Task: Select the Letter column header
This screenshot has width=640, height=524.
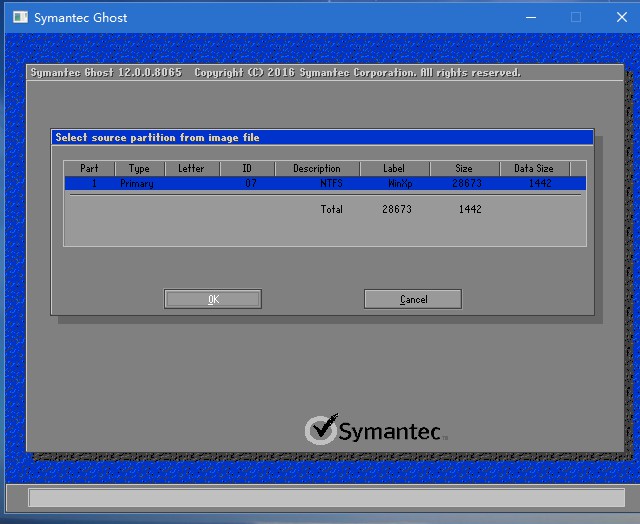Action: coord(191,169)
